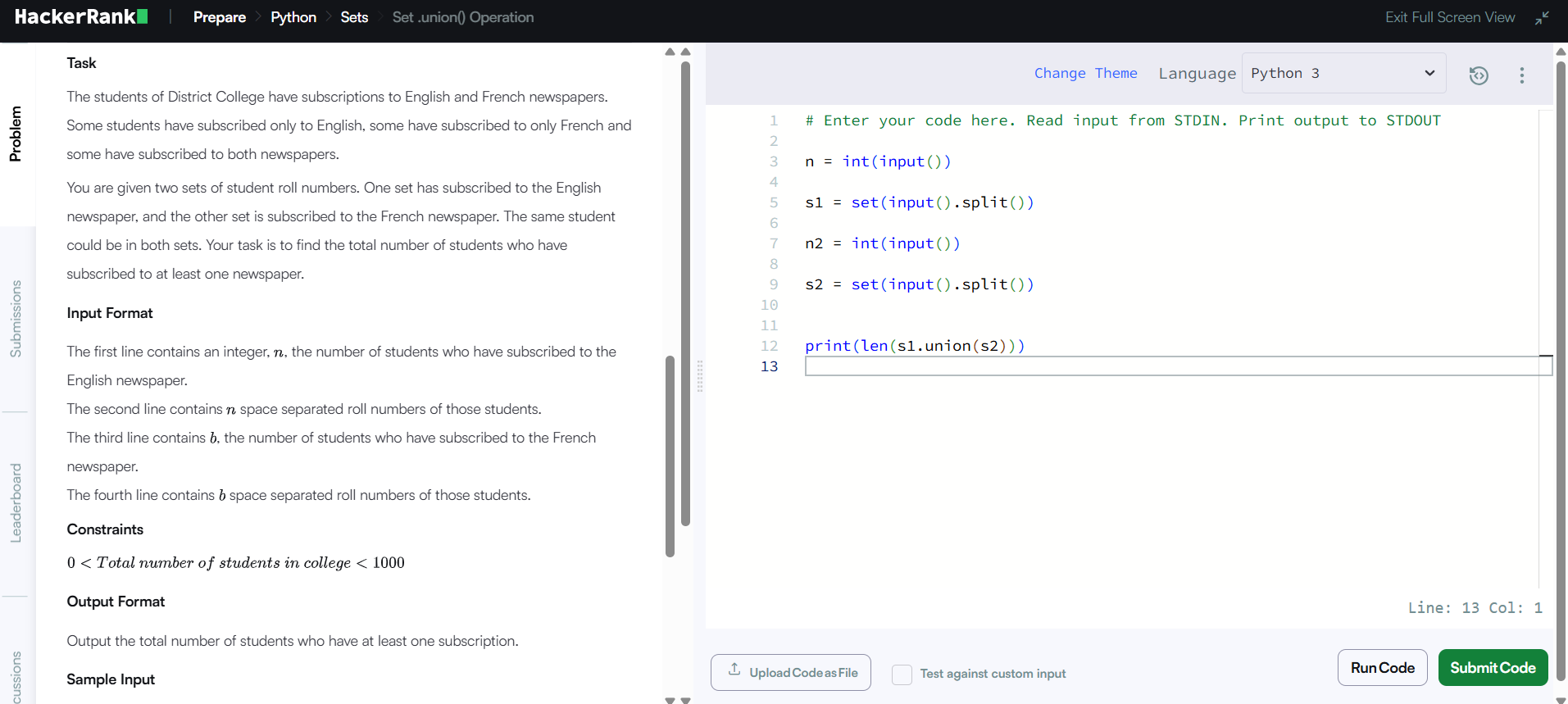Click the Output Format heading

pos(116,602)
